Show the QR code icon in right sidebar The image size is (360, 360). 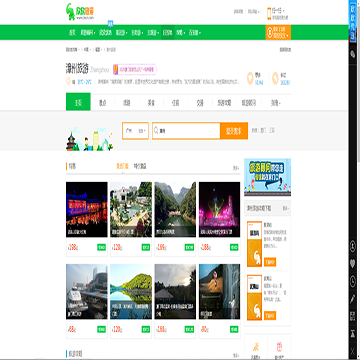[x=353, y=316]
